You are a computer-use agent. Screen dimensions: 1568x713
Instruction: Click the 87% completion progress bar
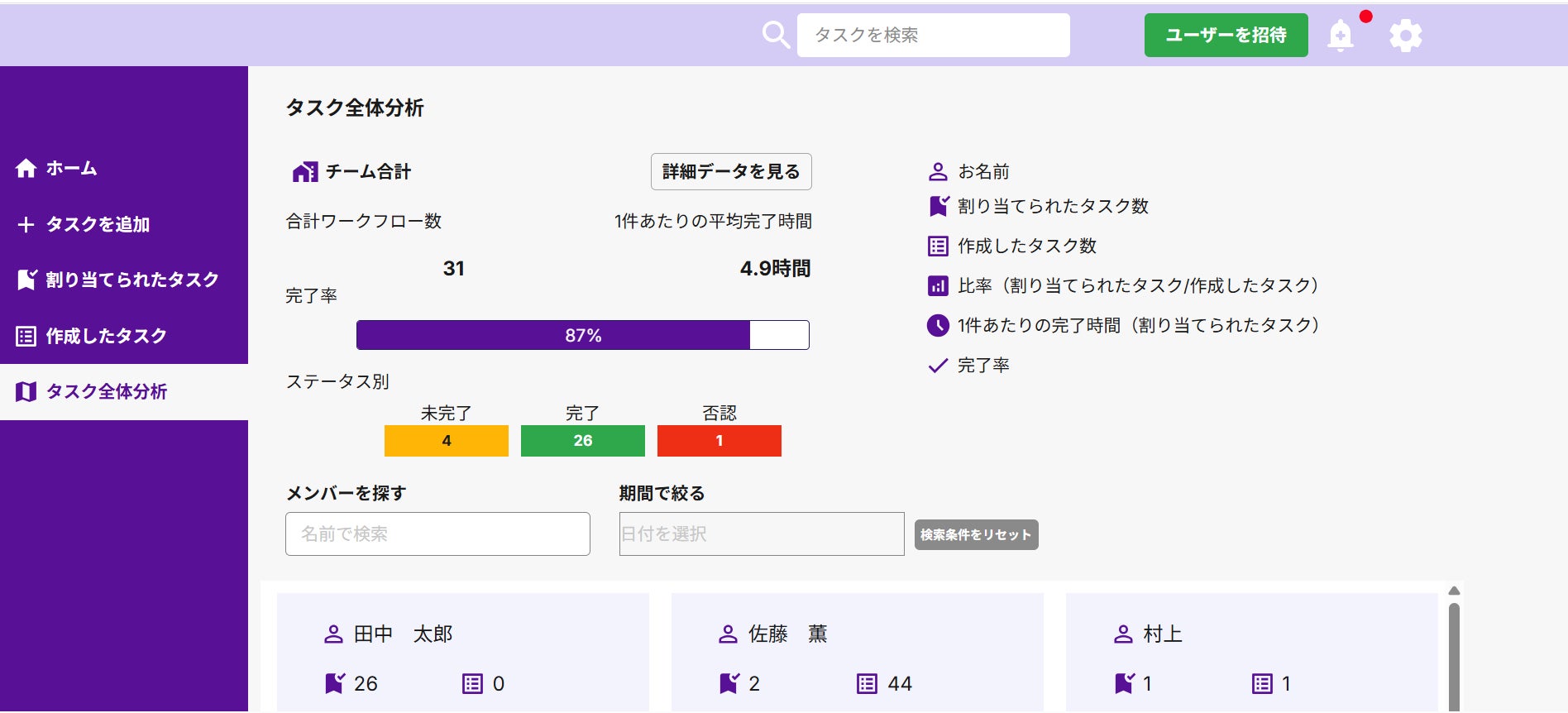(x=582, y=335)
